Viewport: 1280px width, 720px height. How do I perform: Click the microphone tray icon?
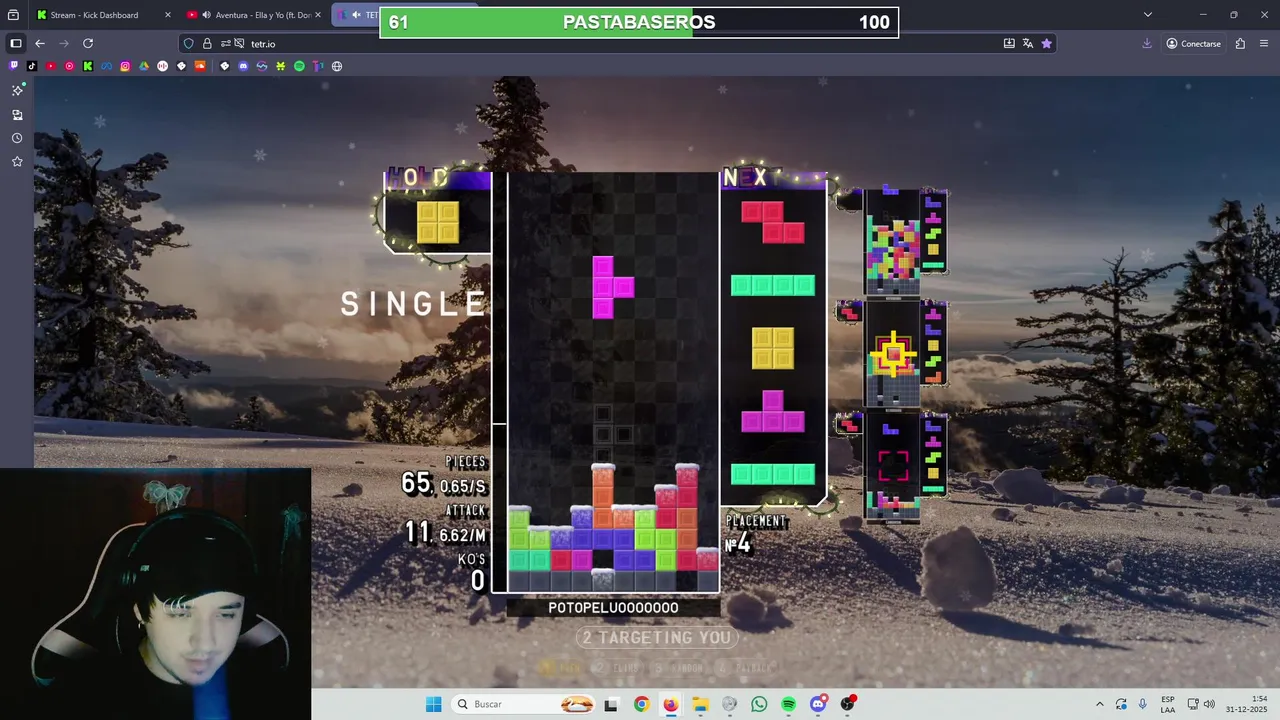tap(1142, 704)
